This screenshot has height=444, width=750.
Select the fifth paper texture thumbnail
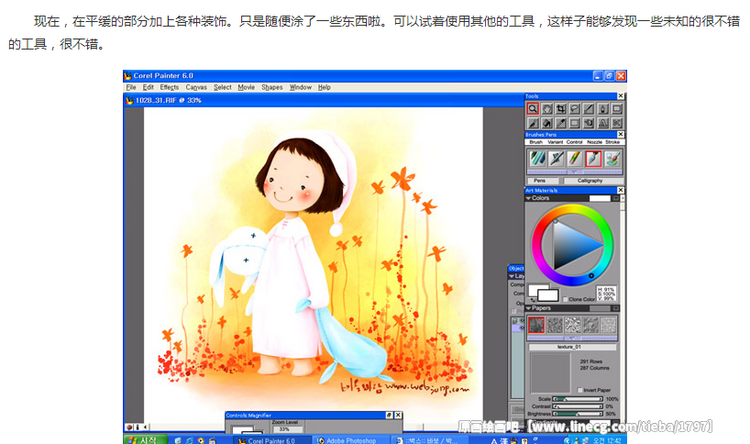609,325
